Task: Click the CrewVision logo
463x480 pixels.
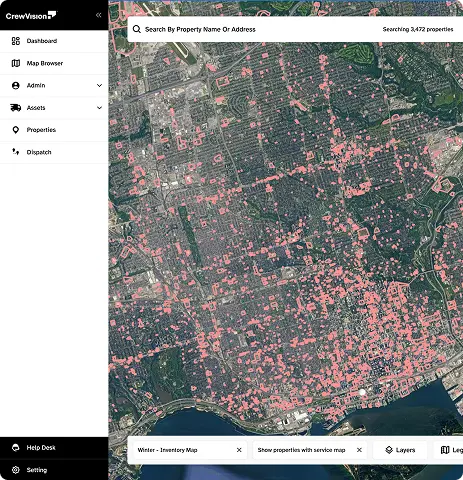Action: tap(31, 15)
